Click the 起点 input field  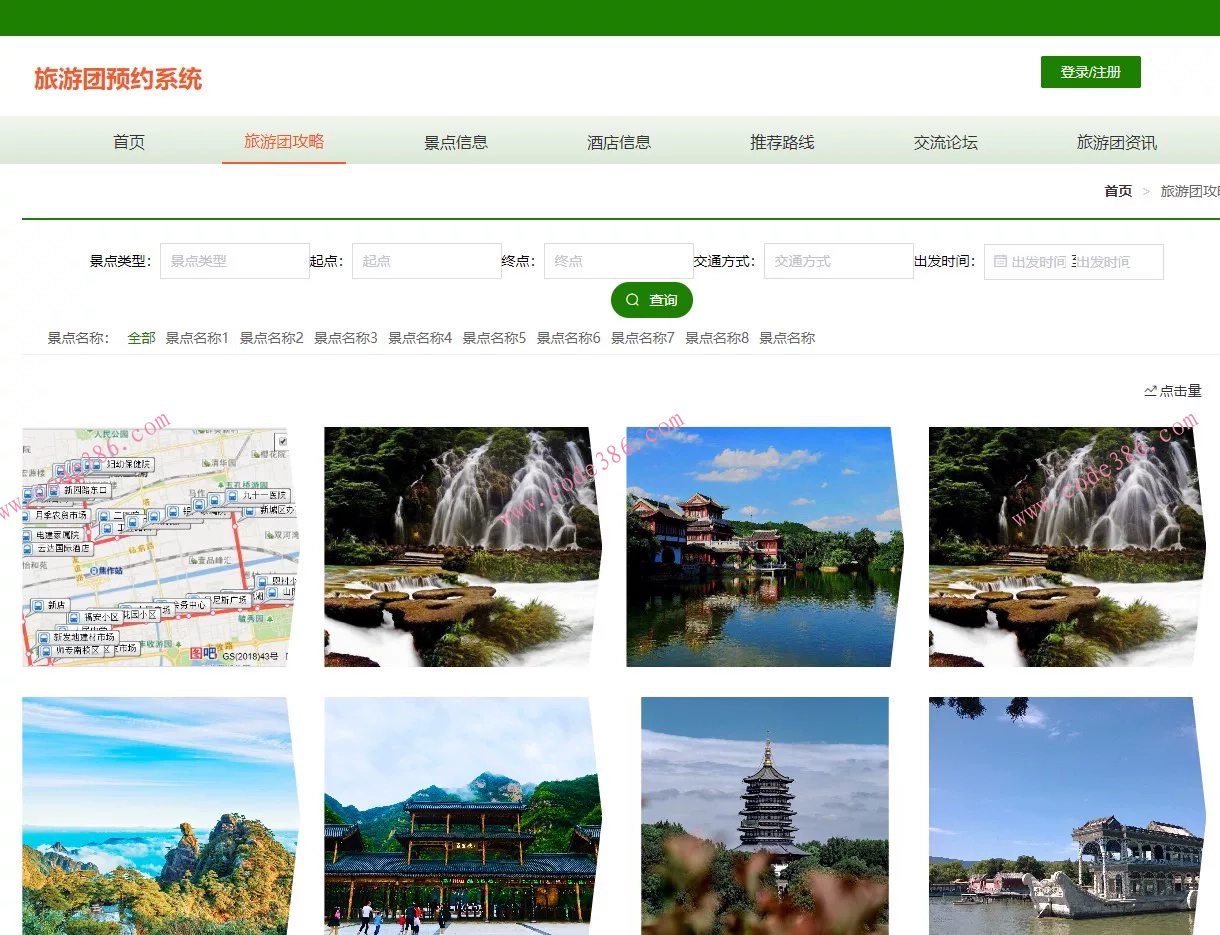click(427, 261)
